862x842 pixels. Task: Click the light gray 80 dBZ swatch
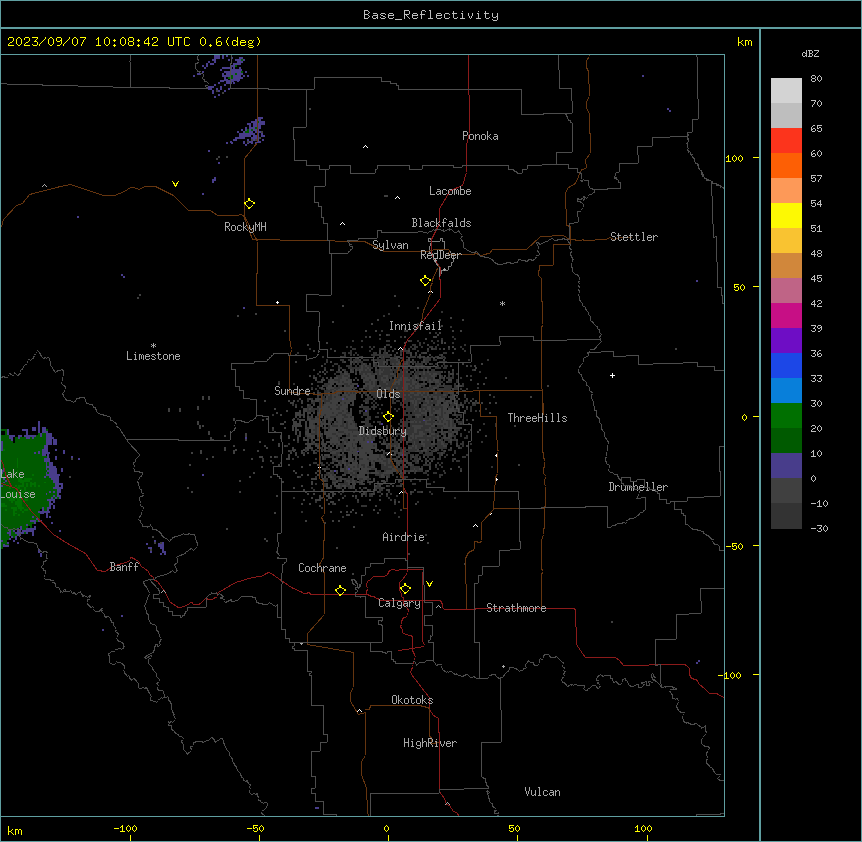click(x=786, y=91)
